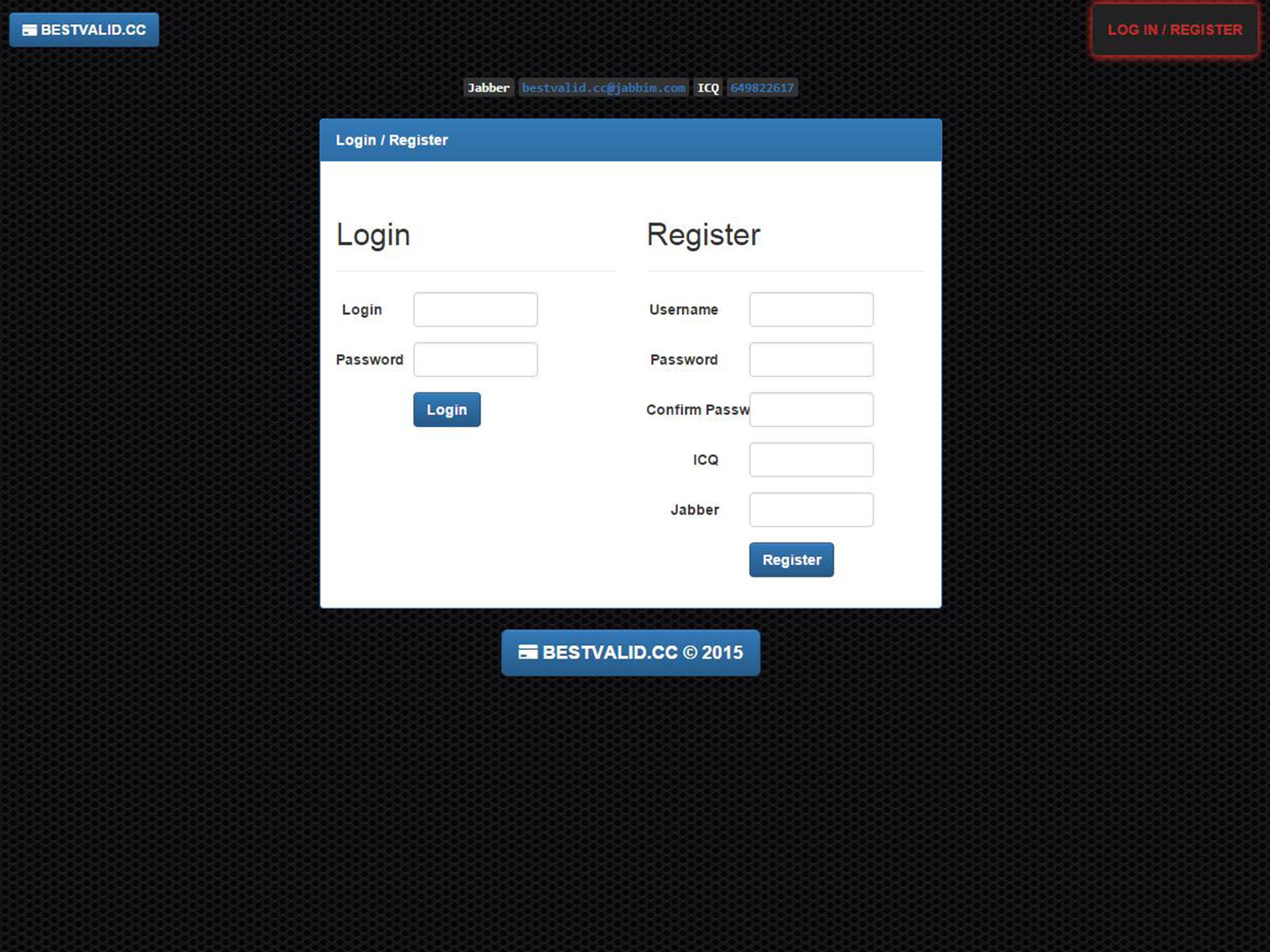Screen dimensions: 1270x952
Task: Click the bestvalid.cc@jabbim.com link
Action: click(600, 88)
